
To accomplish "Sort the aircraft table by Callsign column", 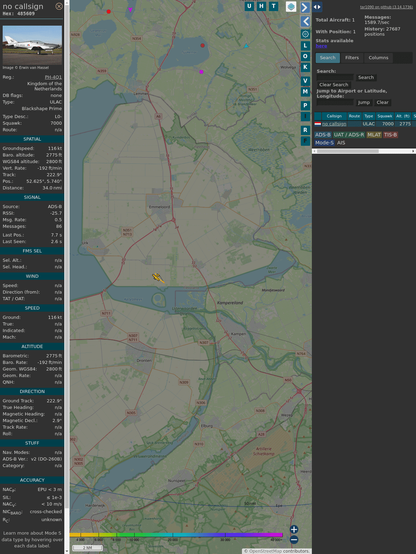I will [334, 116].
